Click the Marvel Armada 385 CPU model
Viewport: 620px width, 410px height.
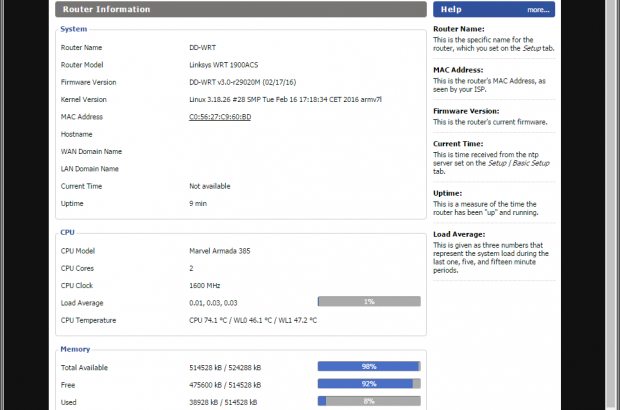pyautogui.click(x=220, y=251)
